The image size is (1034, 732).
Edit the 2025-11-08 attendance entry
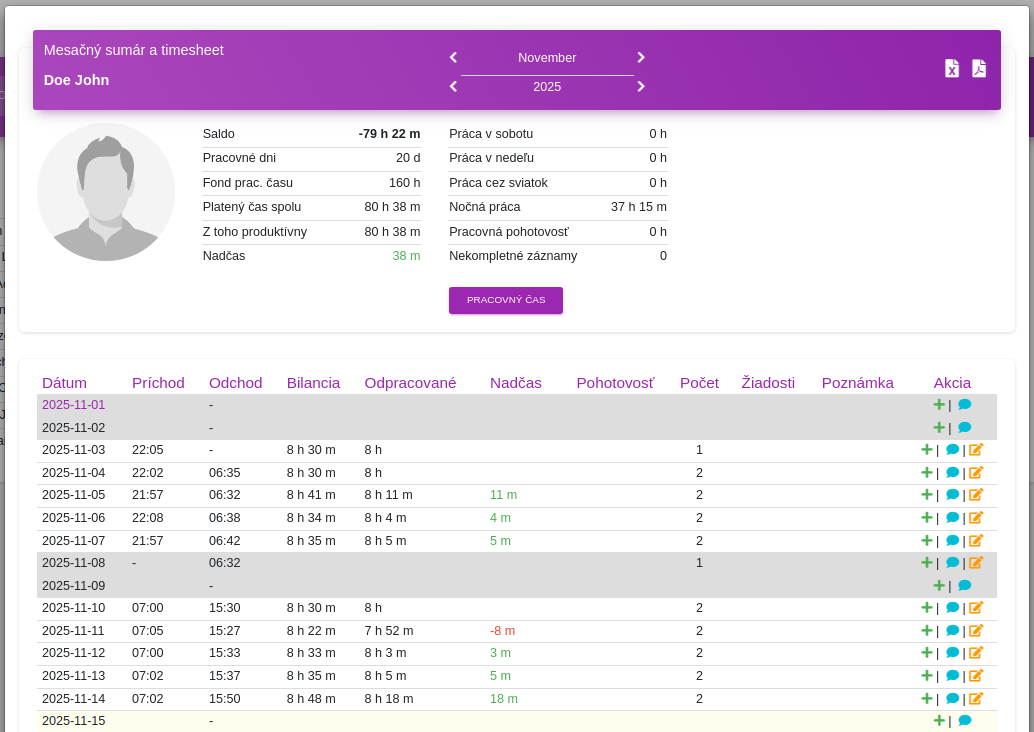pos(976,563)
